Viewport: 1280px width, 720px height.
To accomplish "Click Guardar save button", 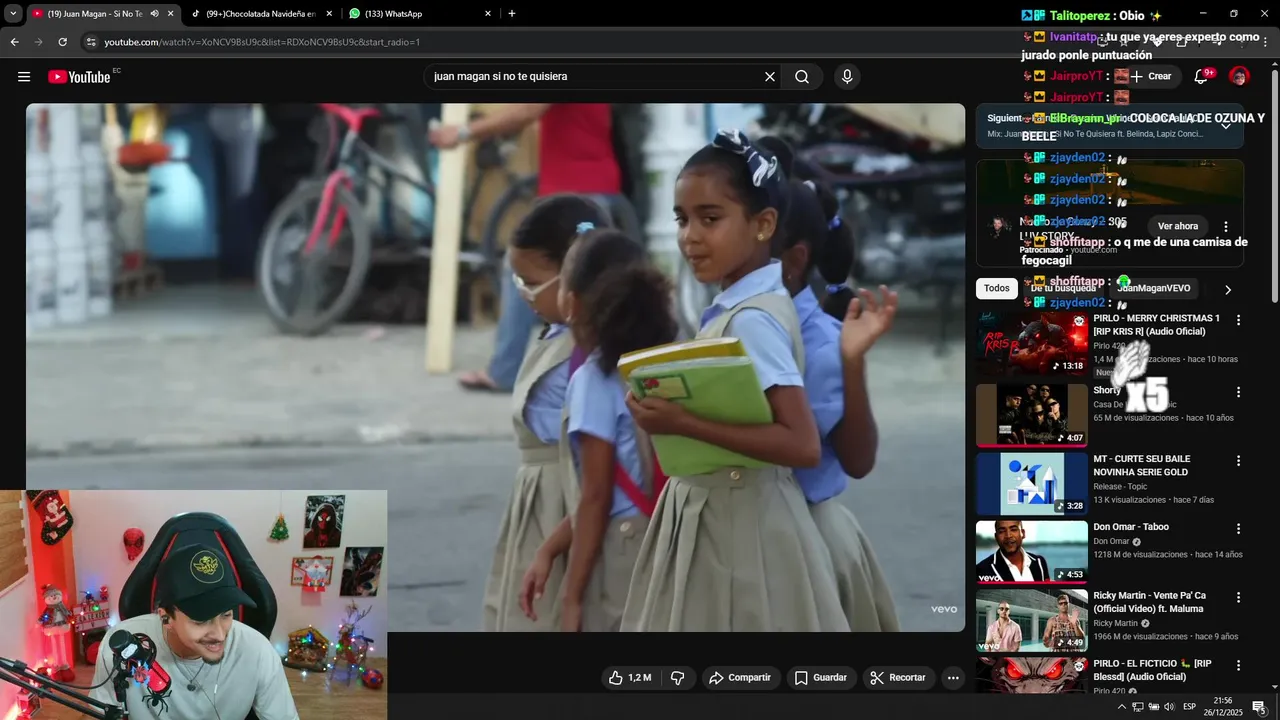I will click(821, 678).
